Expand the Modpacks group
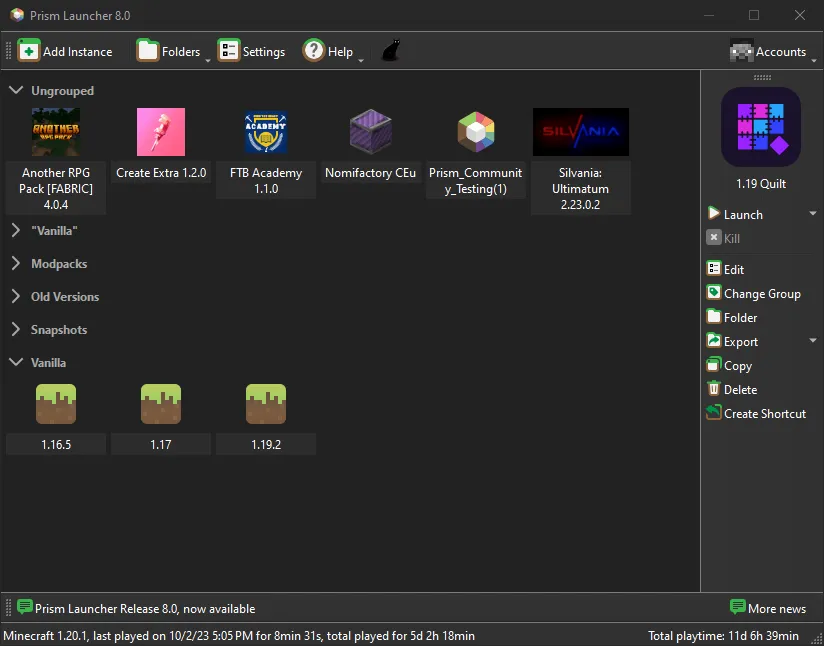The image size is (824, 646). pos(16,263)
